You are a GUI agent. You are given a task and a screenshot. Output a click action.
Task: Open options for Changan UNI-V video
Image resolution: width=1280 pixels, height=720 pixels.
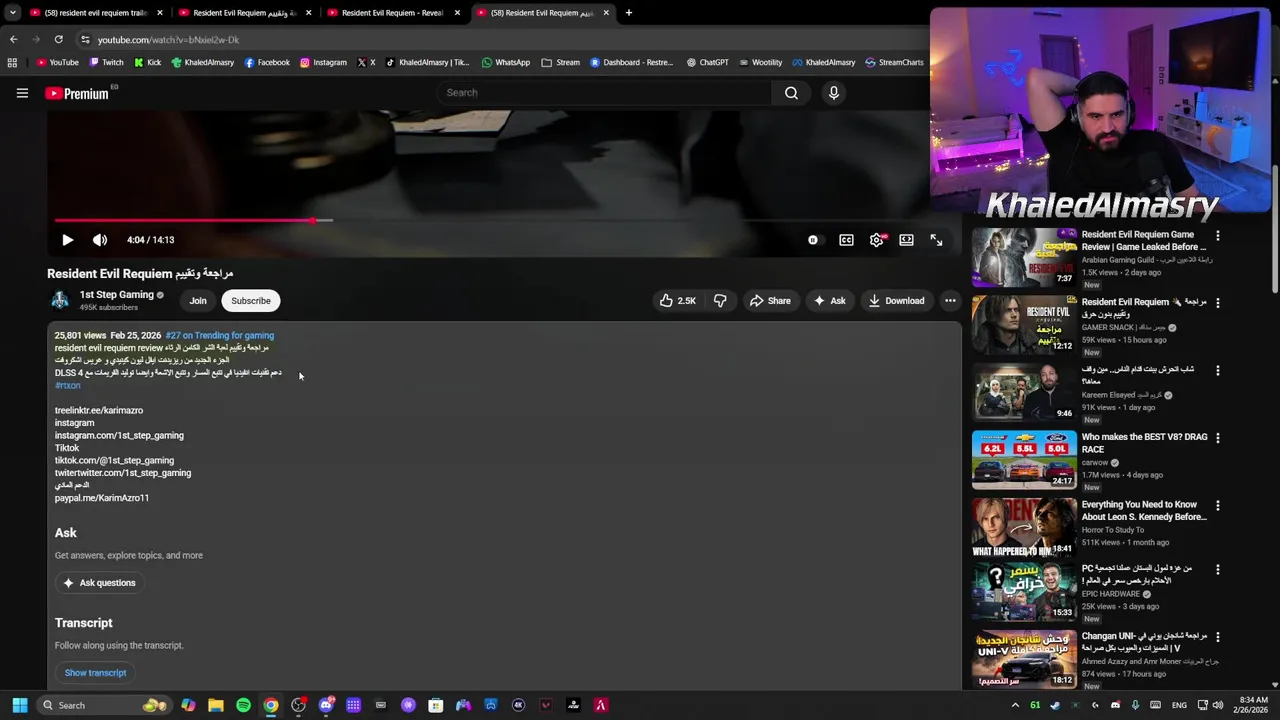coord(1217,637)
